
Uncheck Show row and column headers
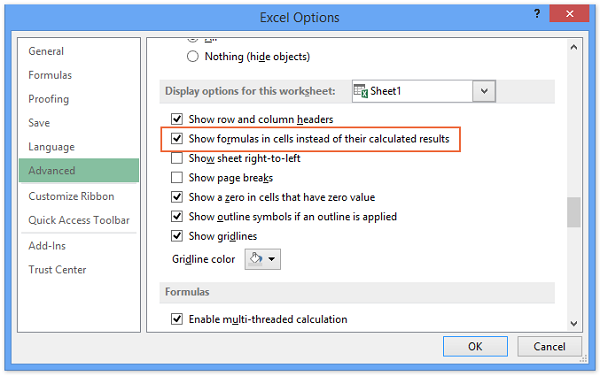tap(177, 119)
